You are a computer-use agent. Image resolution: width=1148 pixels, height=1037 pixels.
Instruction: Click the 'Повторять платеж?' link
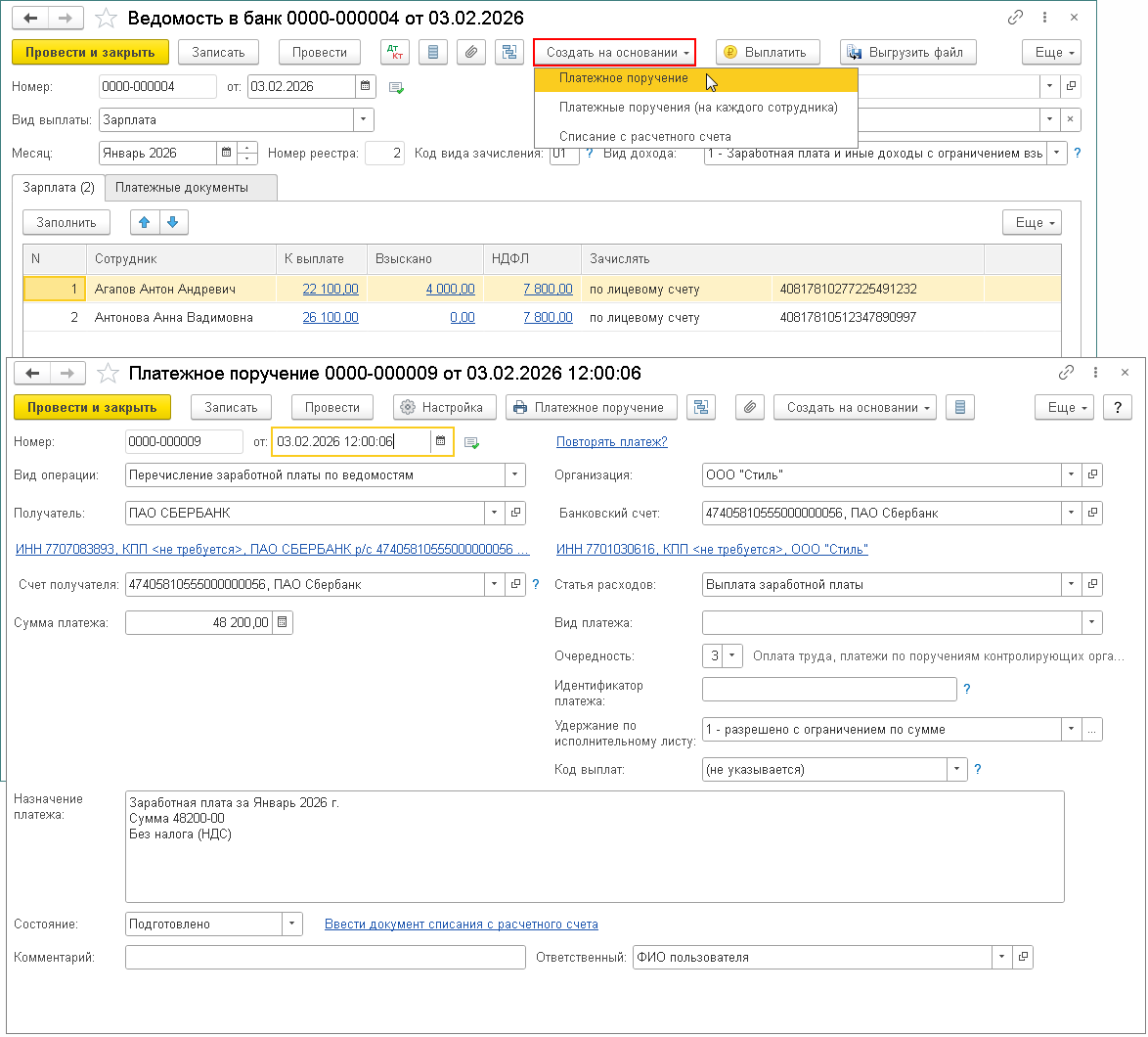pyautogui.click(x=611, y=442)
